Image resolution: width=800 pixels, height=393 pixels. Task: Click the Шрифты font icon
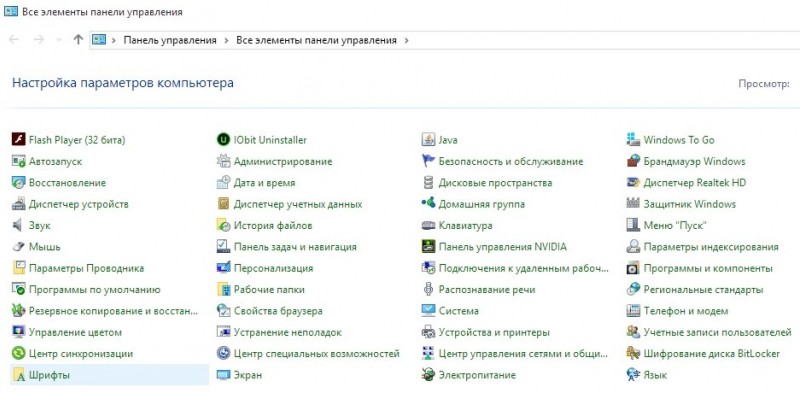click(19, 375)
